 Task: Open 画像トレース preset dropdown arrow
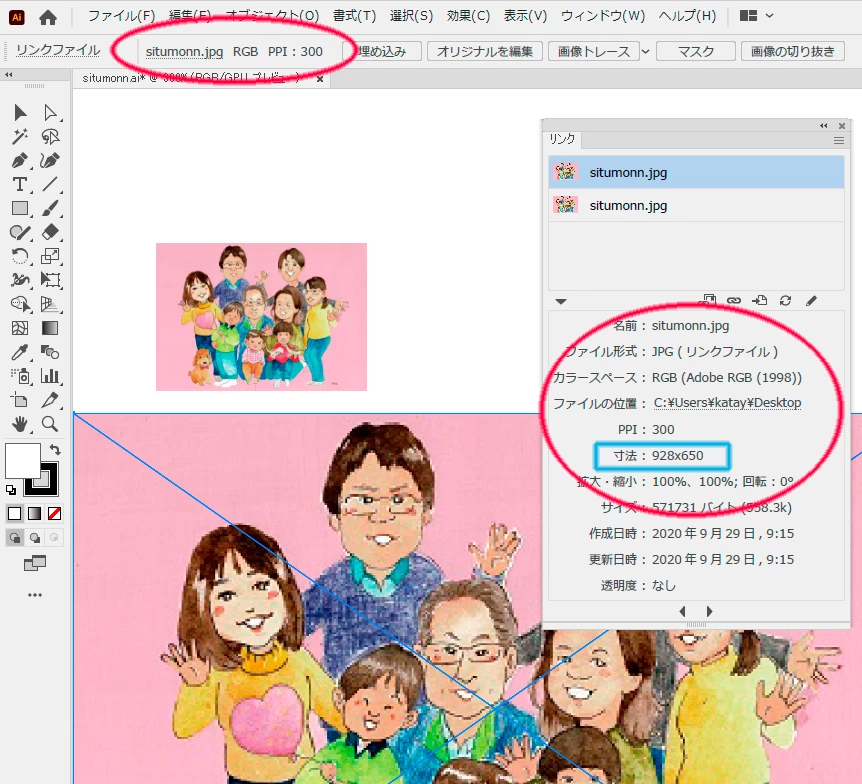[645, 52]
